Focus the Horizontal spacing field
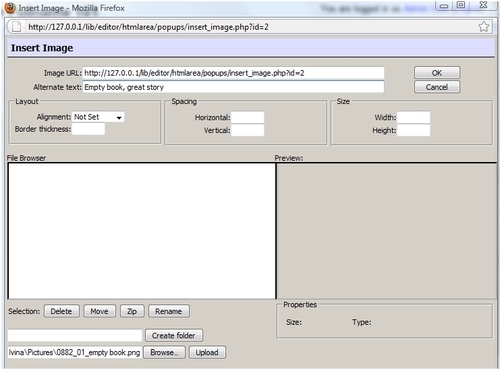 (248, 117)
